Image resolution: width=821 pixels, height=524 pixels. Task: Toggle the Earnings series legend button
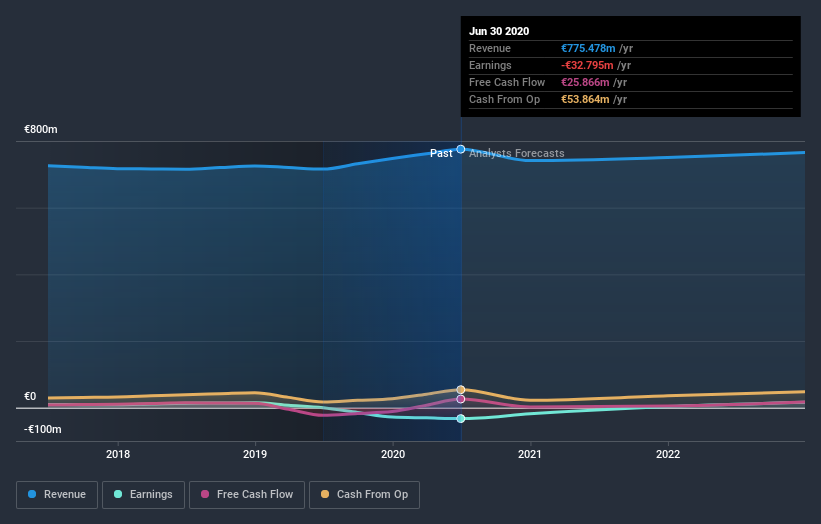coord(143,495)
